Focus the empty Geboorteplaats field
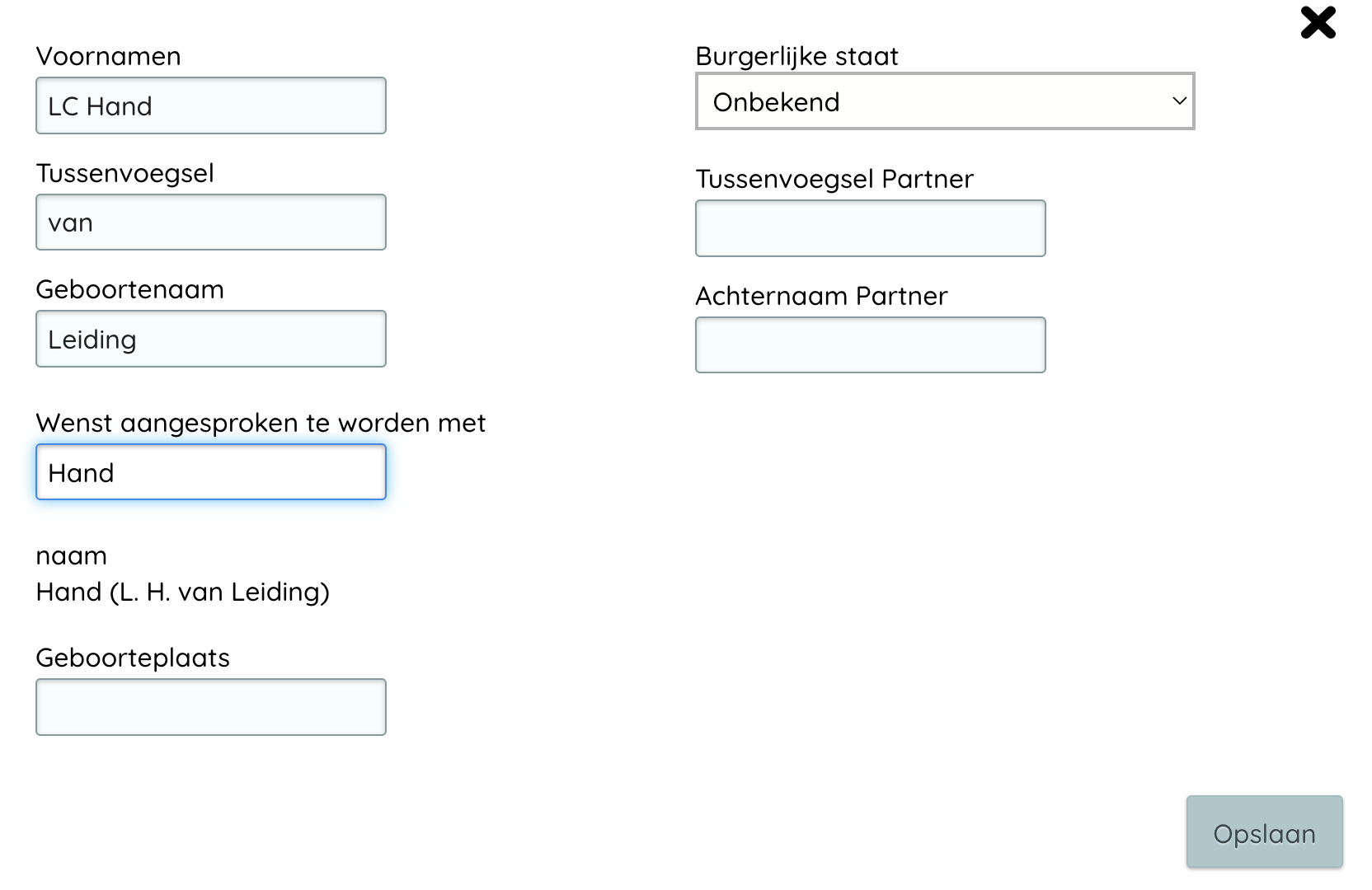 (x=211, y=707)
